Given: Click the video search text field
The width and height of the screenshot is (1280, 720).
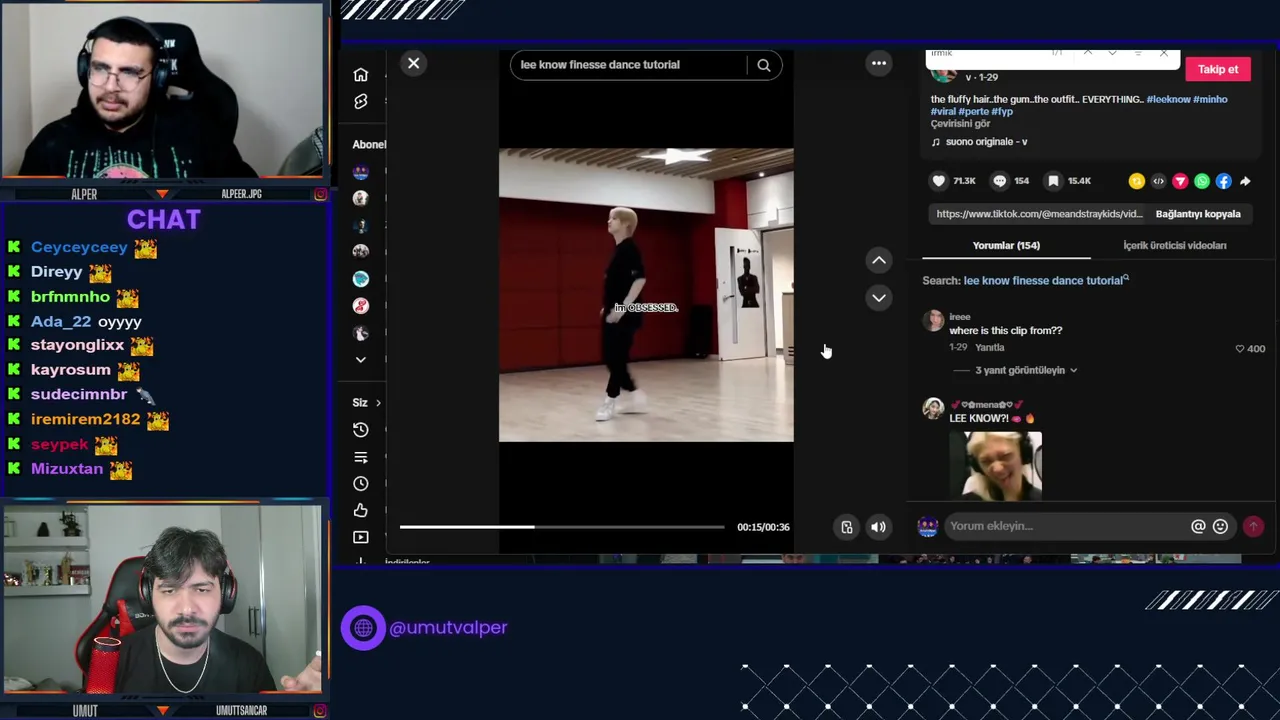Looking at the screenshot, I should tap(628, 65).
